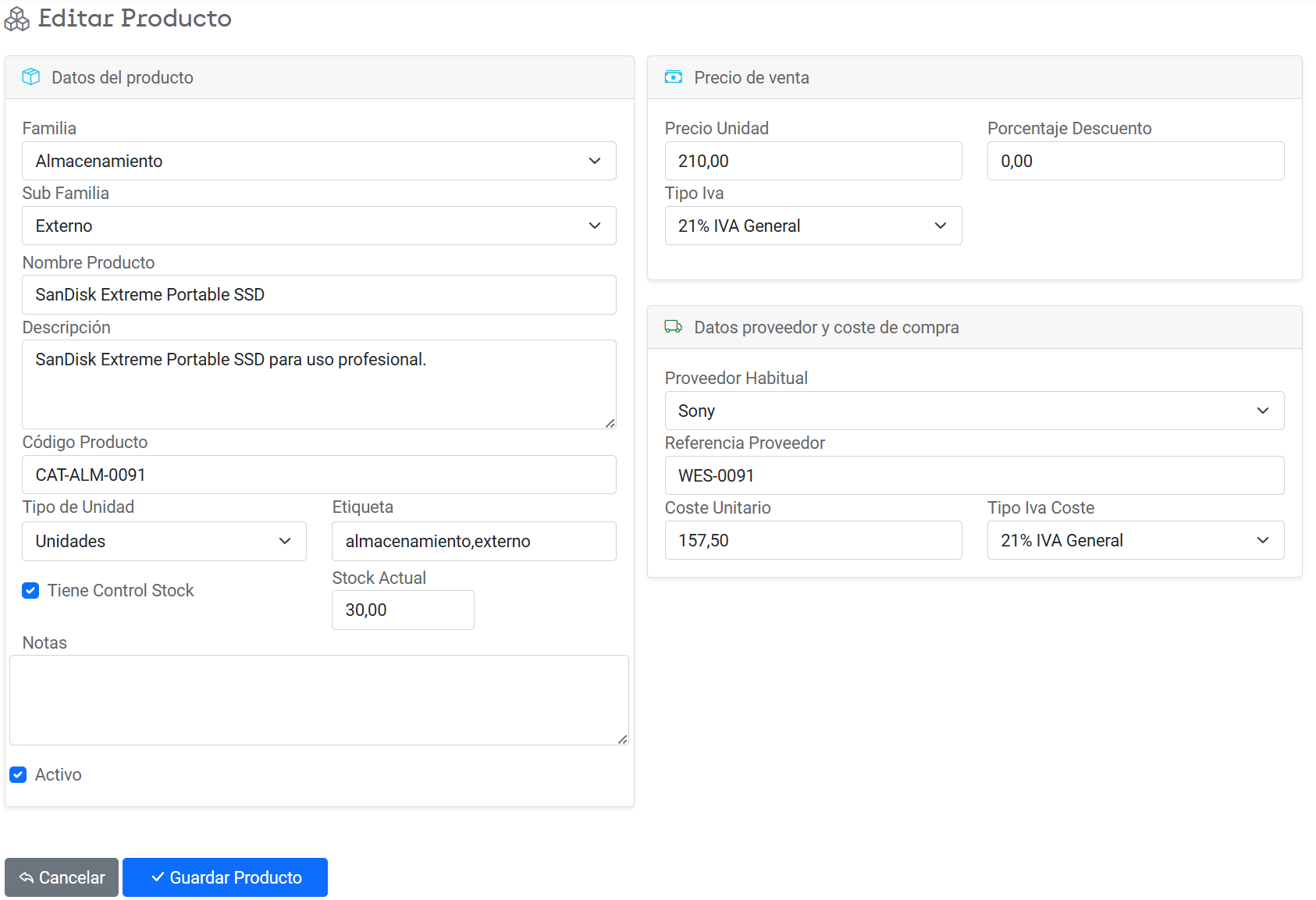The height and width of the screenshot is (900, 1316).
Task: Open the Familia dropdown showing Almacenamiento
Action: click(319, 161)
